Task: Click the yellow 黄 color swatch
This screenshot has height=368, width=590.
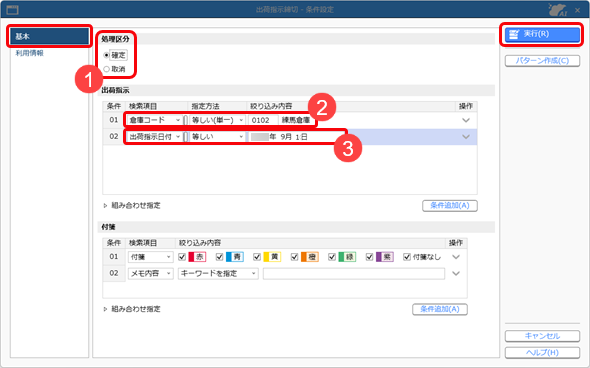Action: 272,257
